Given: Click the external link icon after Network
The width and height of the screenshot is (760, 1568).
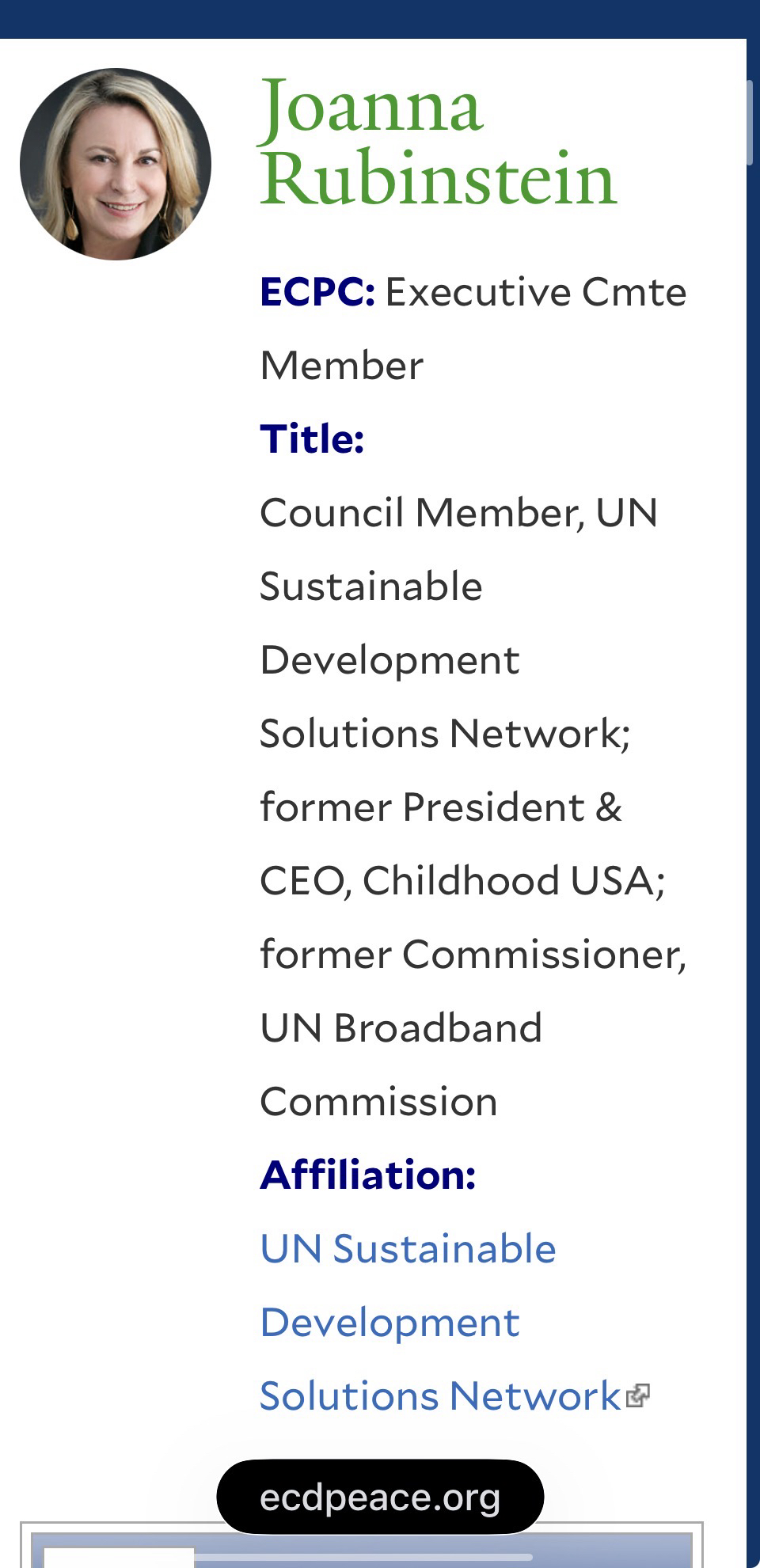Looking at the screenshot, I should 637,1396.
